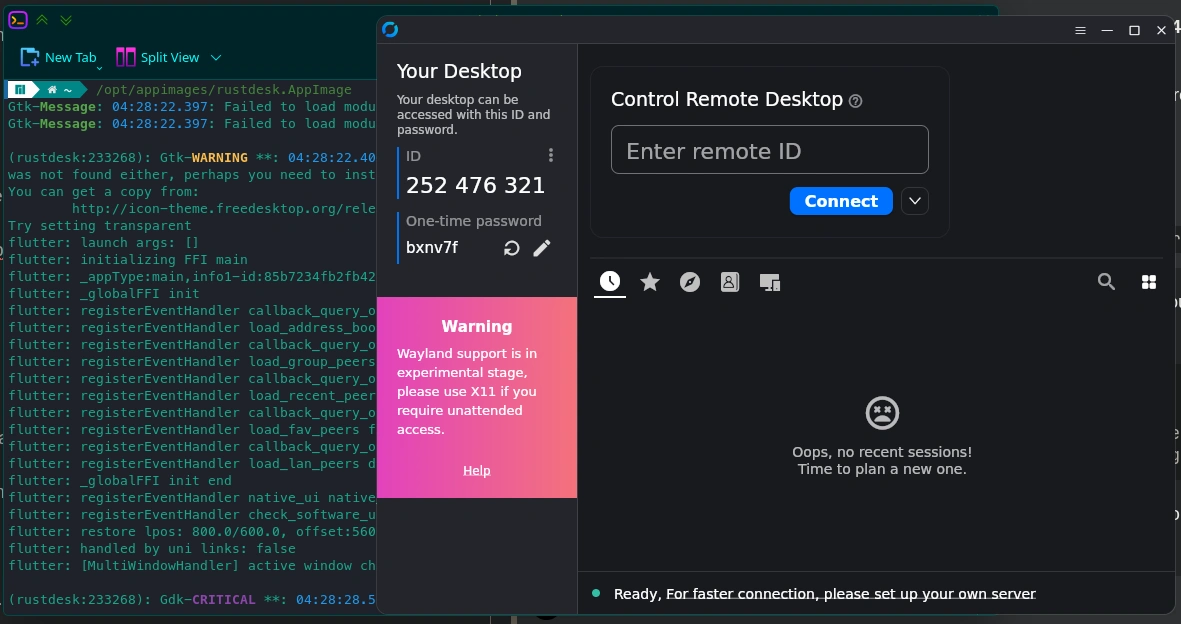Open a New Tab in the terminal

pyautogui.click(x=59, y=57)
